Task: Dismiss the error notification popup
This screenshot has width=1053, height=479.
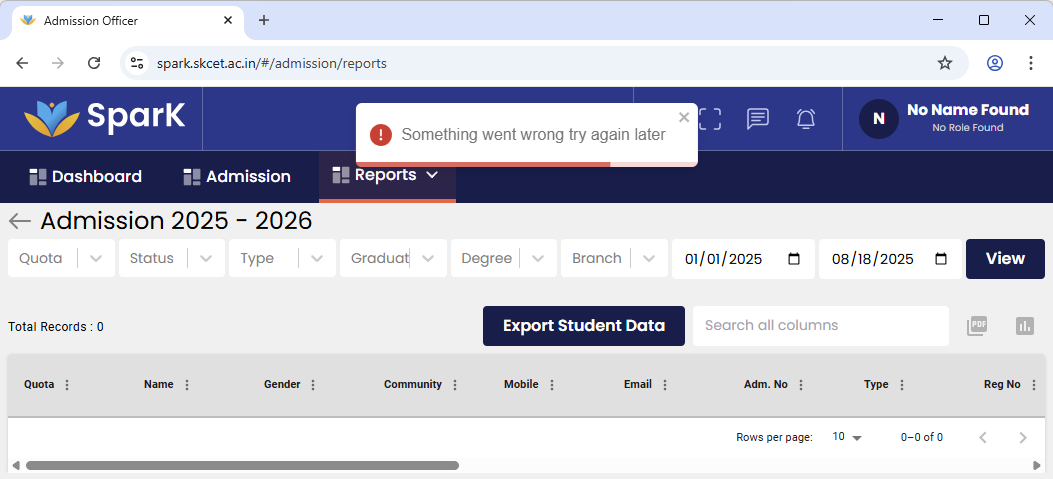Action: click(684, 117)
